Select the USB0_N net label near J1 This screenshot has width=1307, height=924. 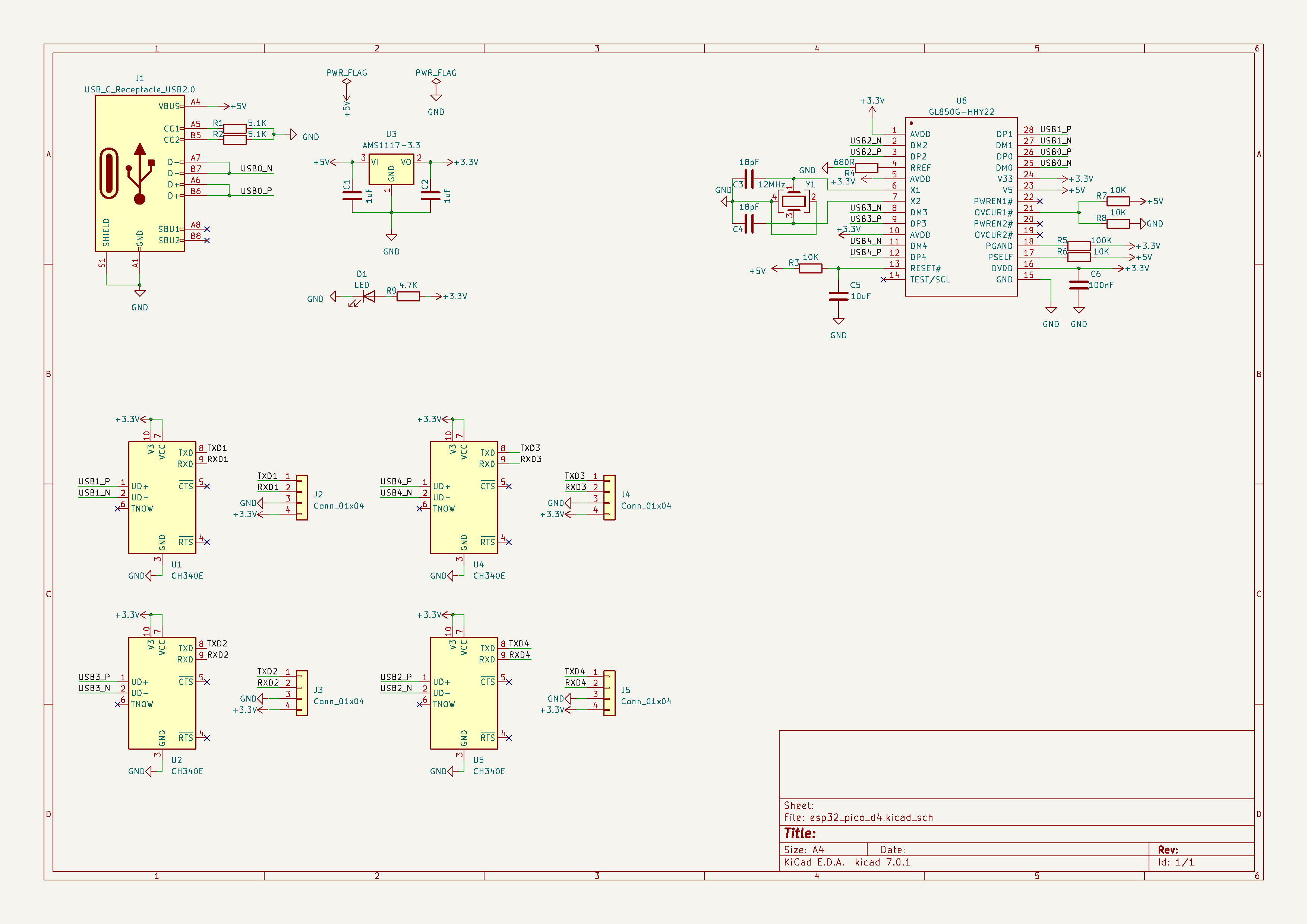coord(256,169)
